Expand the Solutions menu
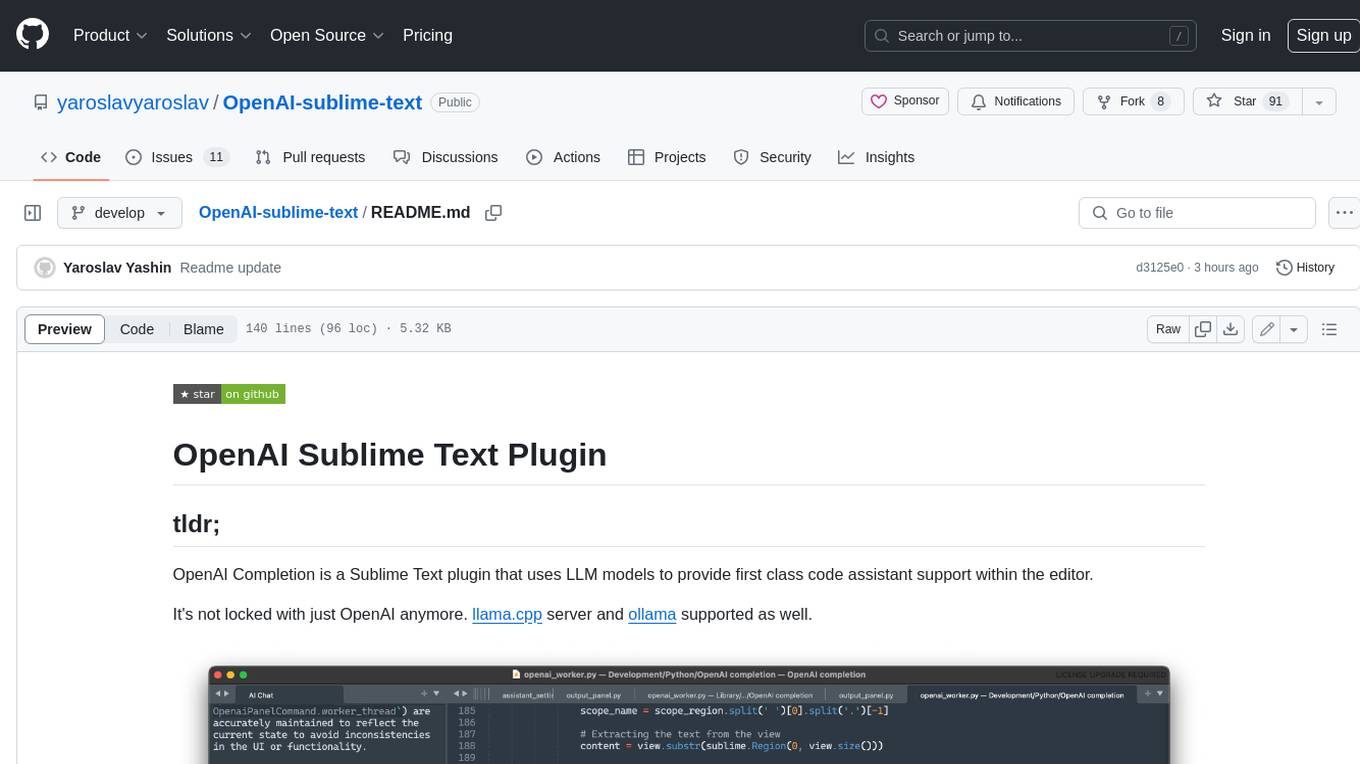 click(208, 35)
